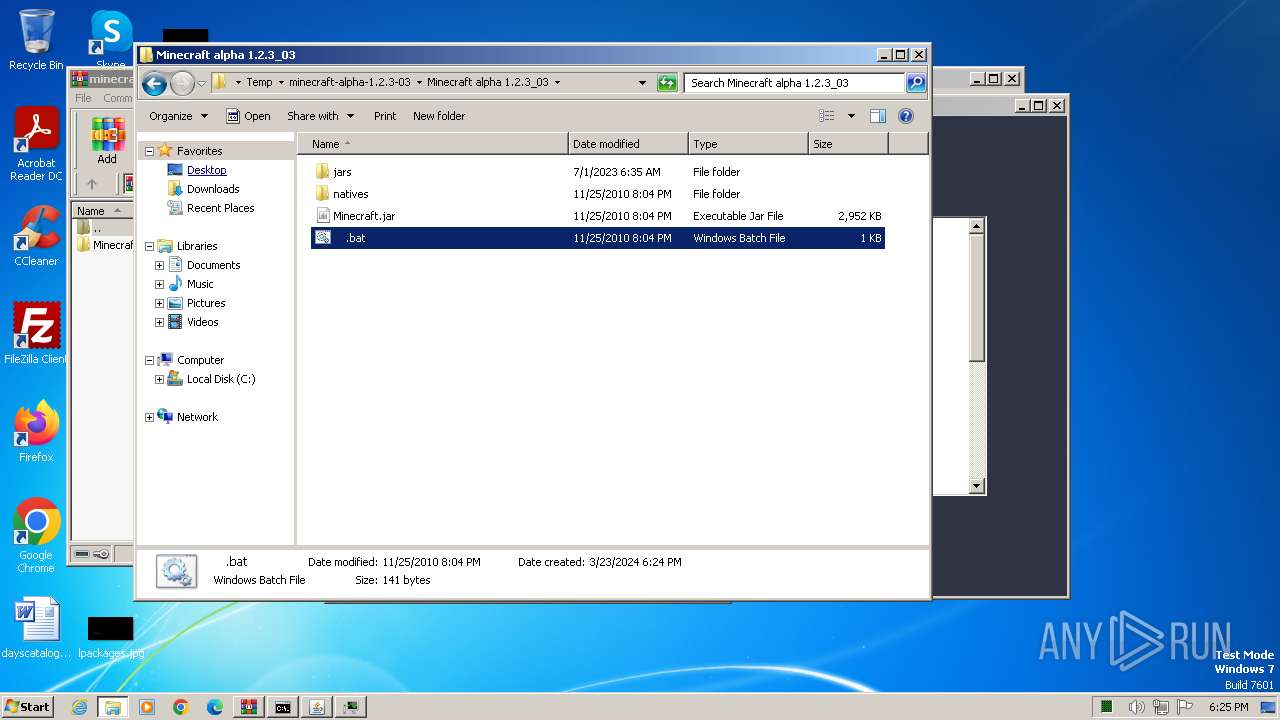Open the view options dropdown arrow

pyautogui.click(x=851, y=116)
